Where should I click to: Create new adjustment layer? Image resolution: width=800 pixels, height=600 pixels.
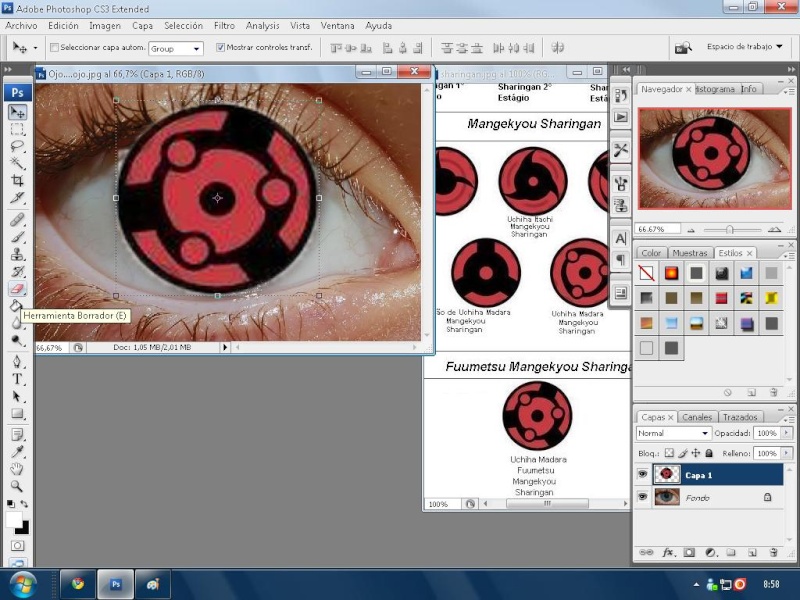point(710,553)
